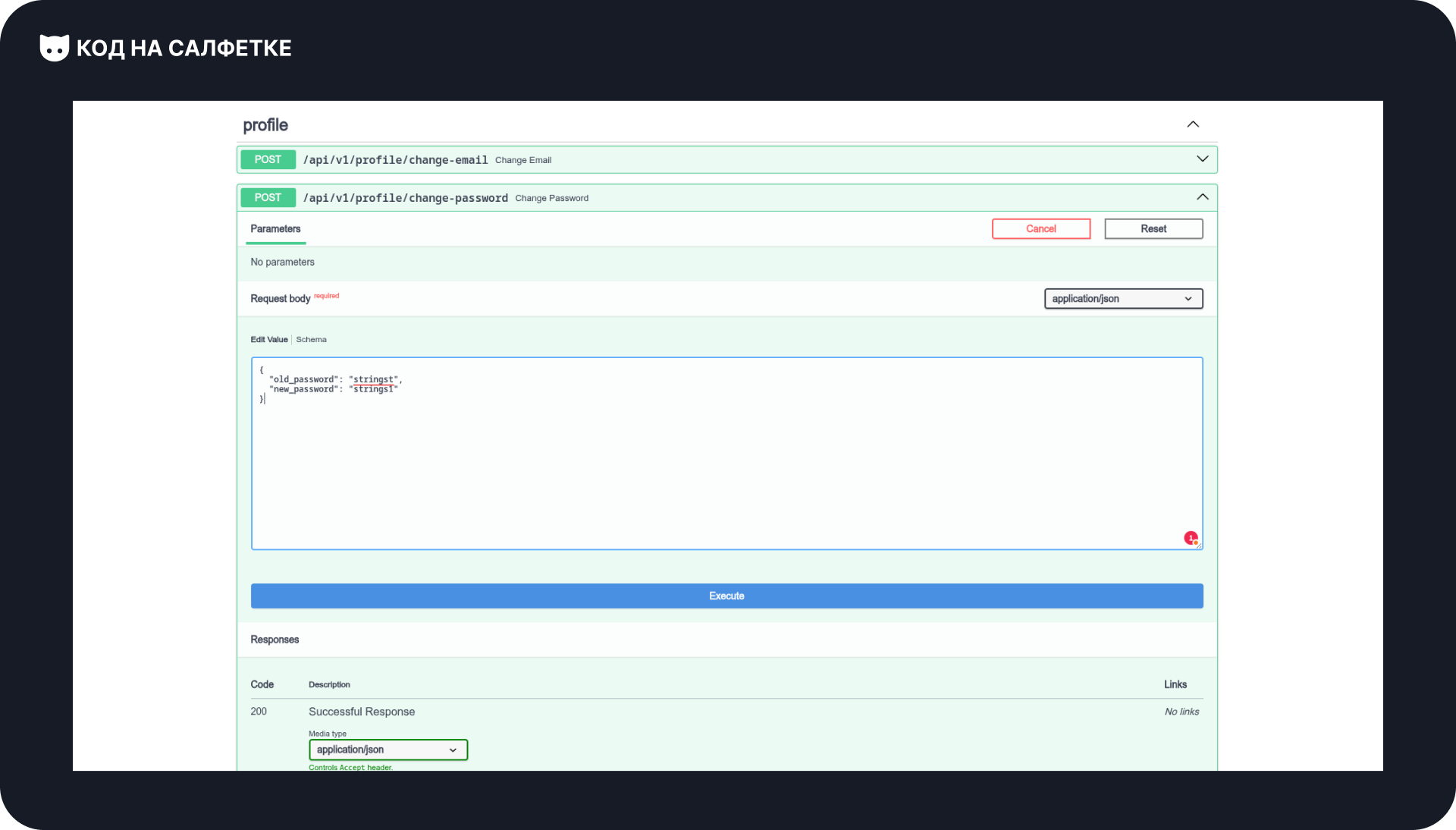Screen dimensions: 1456x830
Task: Switch to Schema tab
Action: pos(311,340)
